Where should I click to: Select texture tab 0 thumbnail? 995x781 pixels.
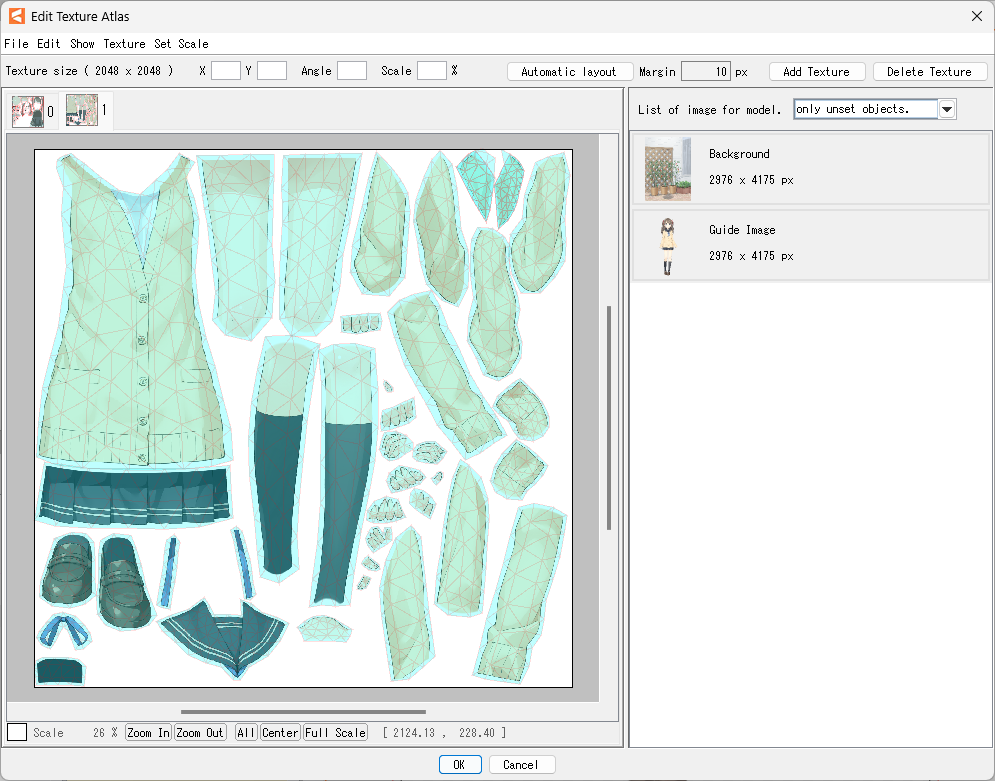[28, 112]
